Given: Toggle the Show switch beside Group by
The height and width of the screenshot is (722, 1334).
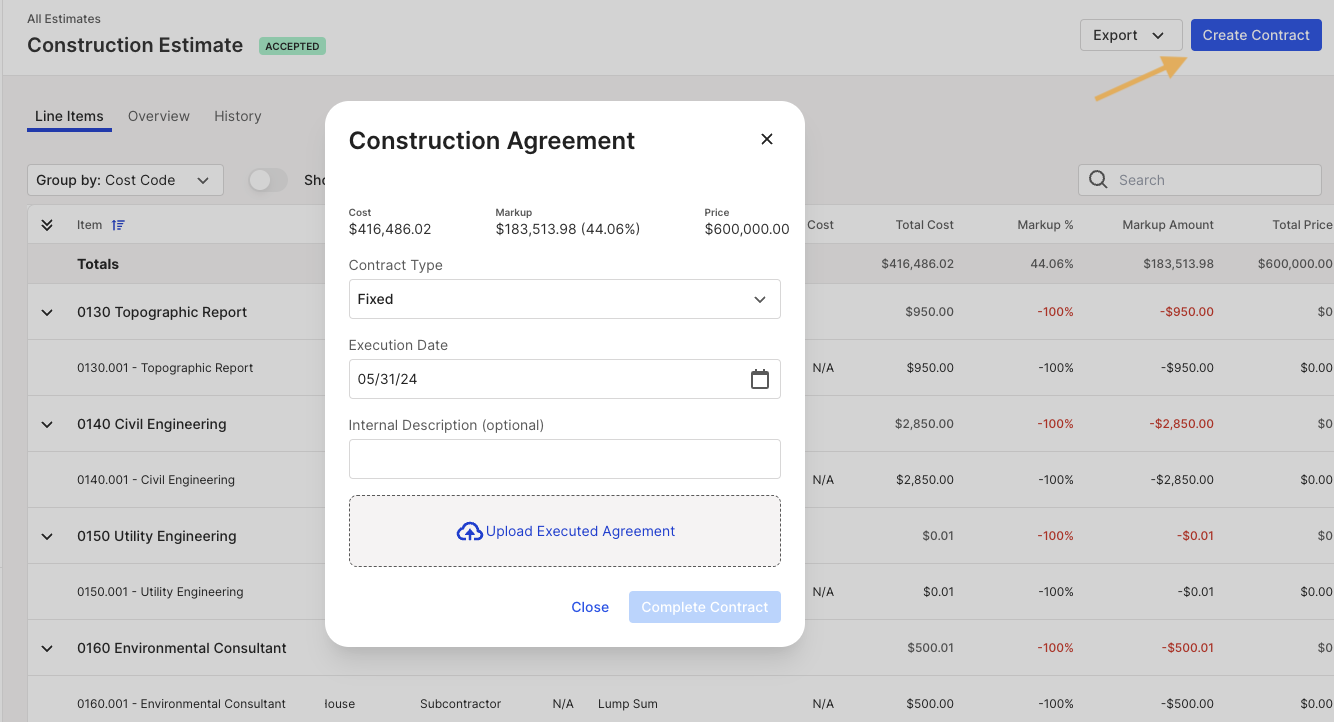Looking at the screenshot, I should [267, 180].
